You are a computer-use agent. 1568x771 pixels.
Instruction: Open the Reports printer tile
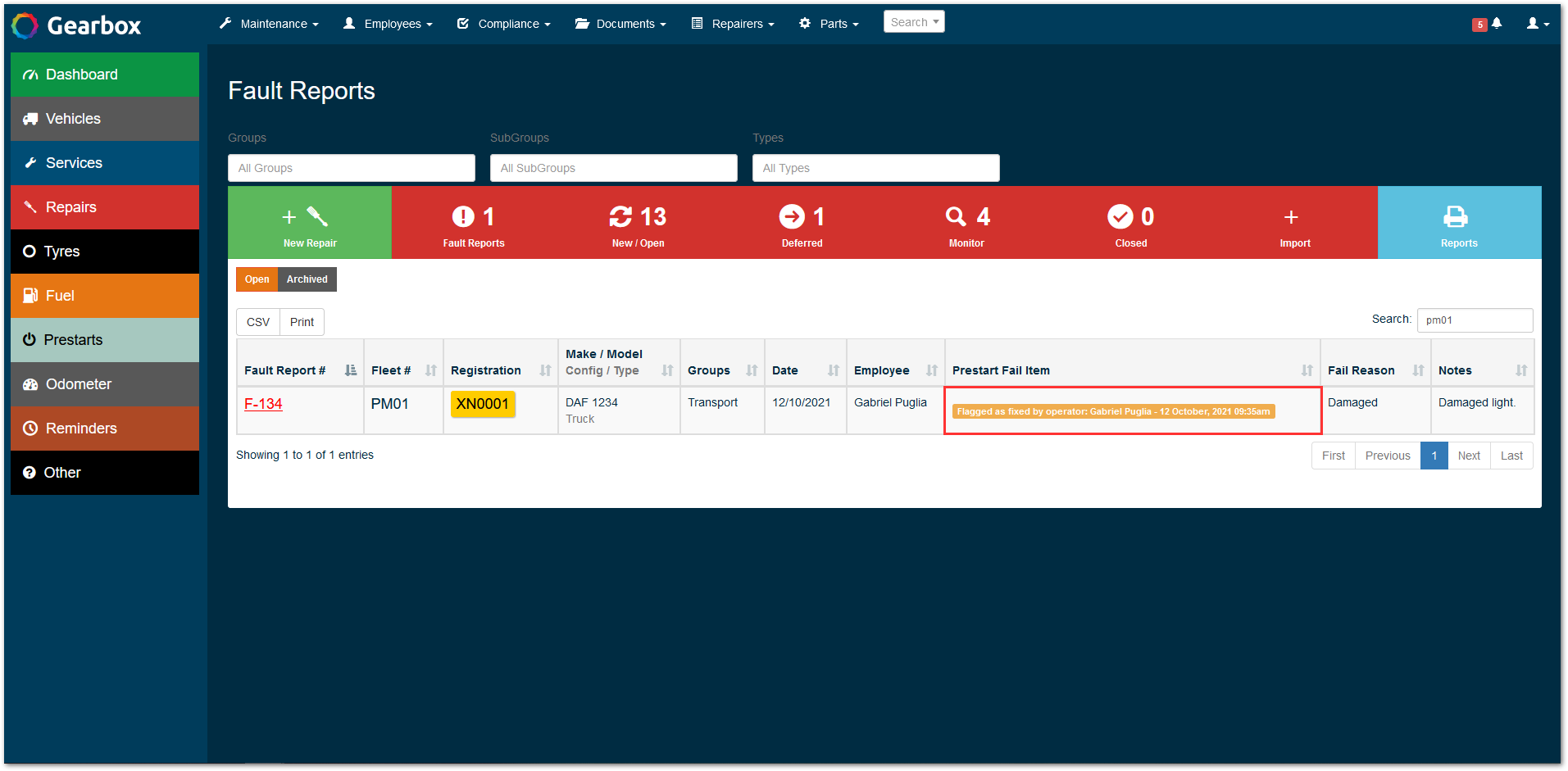(1460, 223)
